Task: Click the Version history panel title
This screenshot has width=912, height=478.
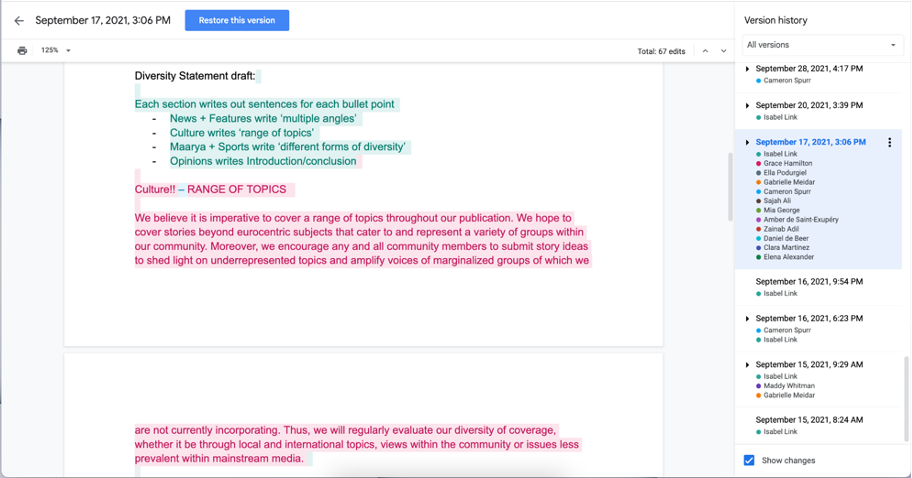Action: (775, 20)
